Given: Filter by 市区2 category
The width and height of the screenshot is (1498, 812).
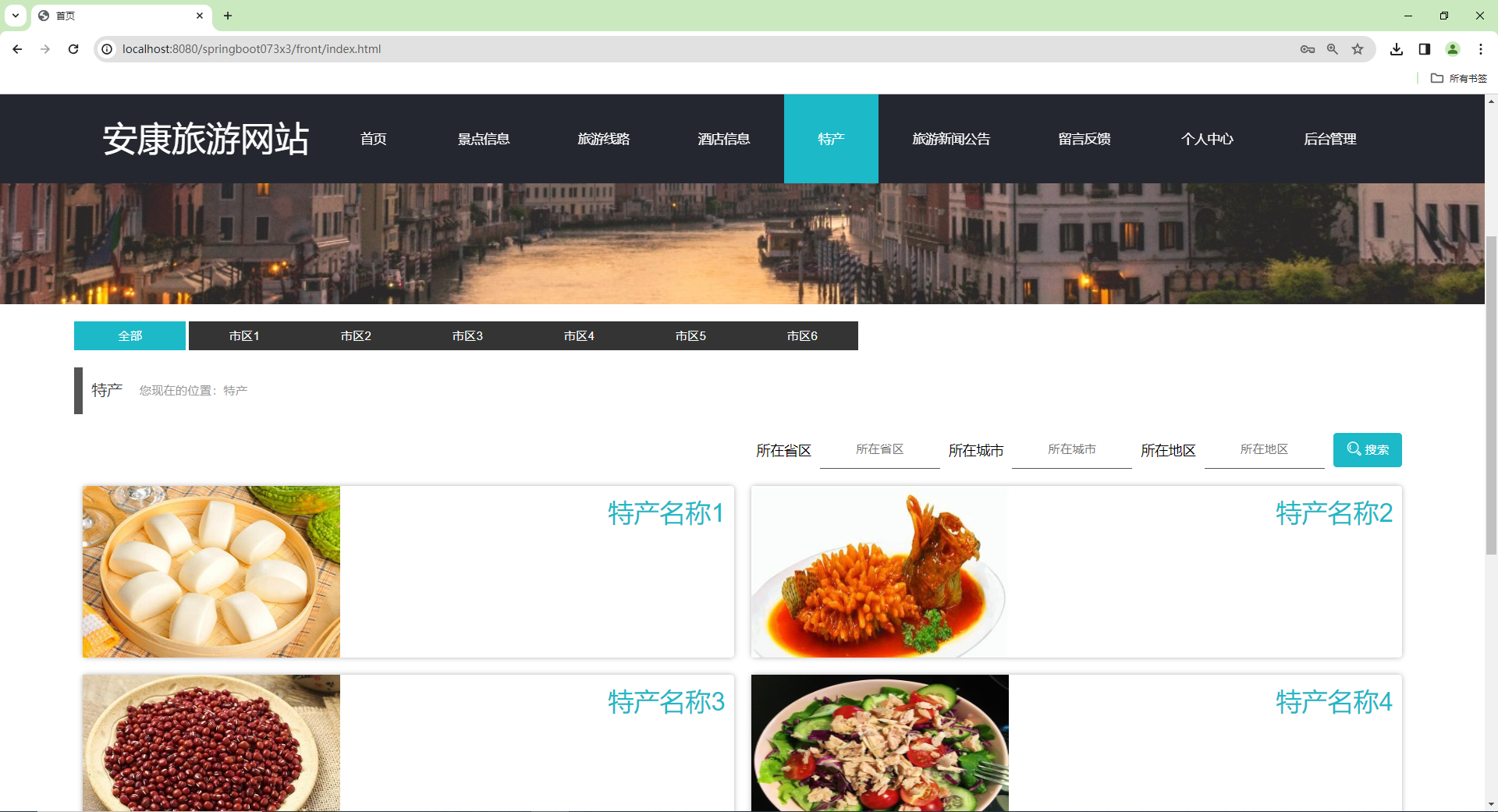Looking at the screenshot, I should [x=356, y=335].
